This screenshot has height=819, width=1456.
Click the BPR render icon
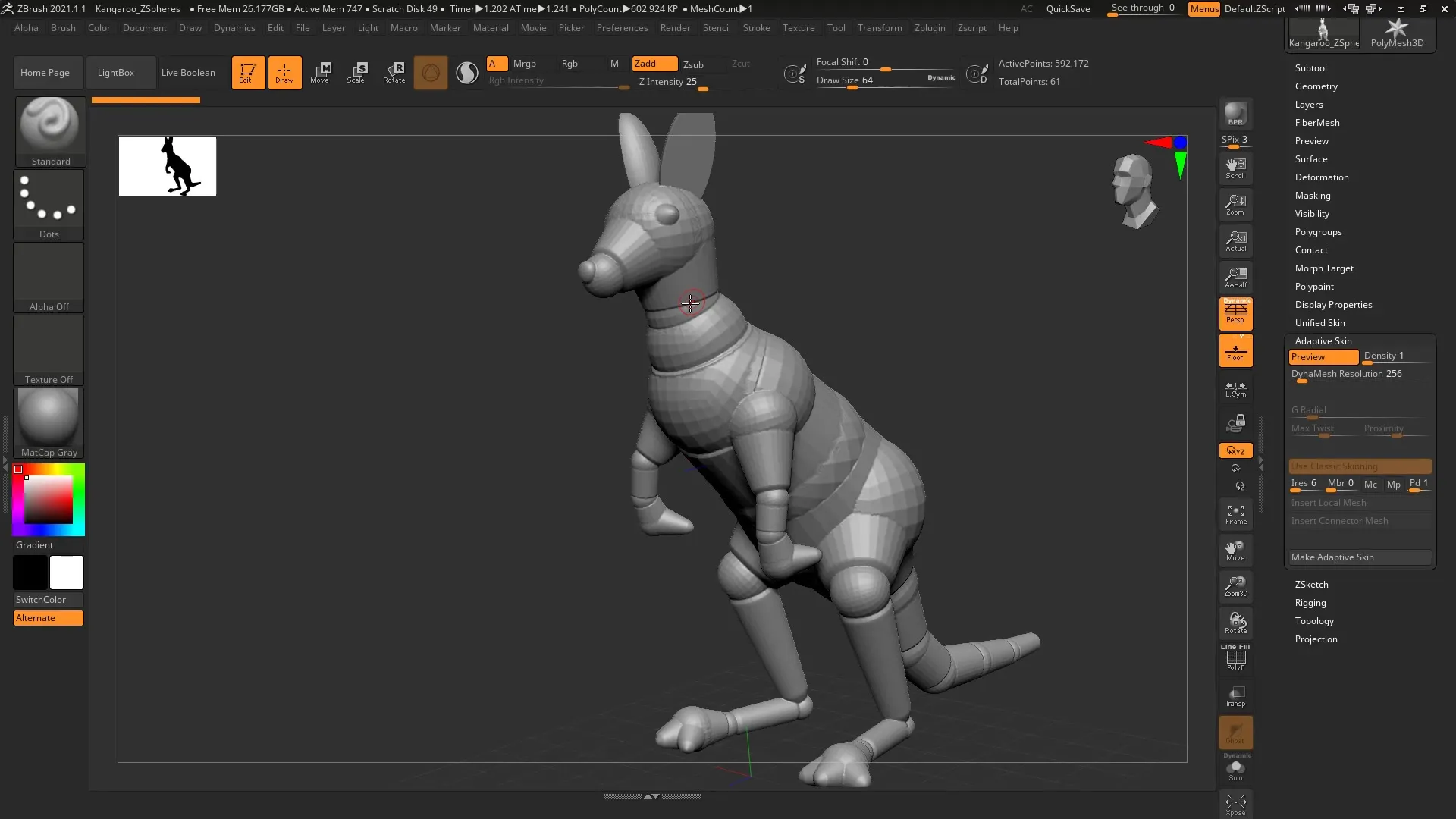pyautogui.click(x=1235, y=114)
